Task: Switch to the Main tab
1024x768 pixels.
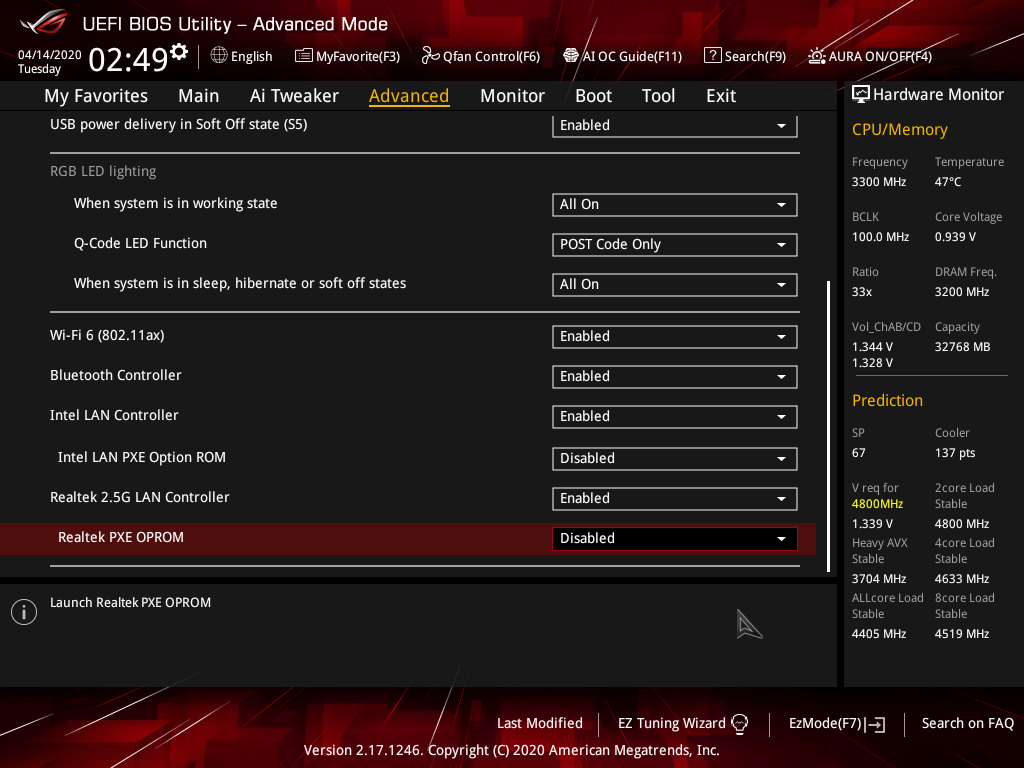Action: 199,96
